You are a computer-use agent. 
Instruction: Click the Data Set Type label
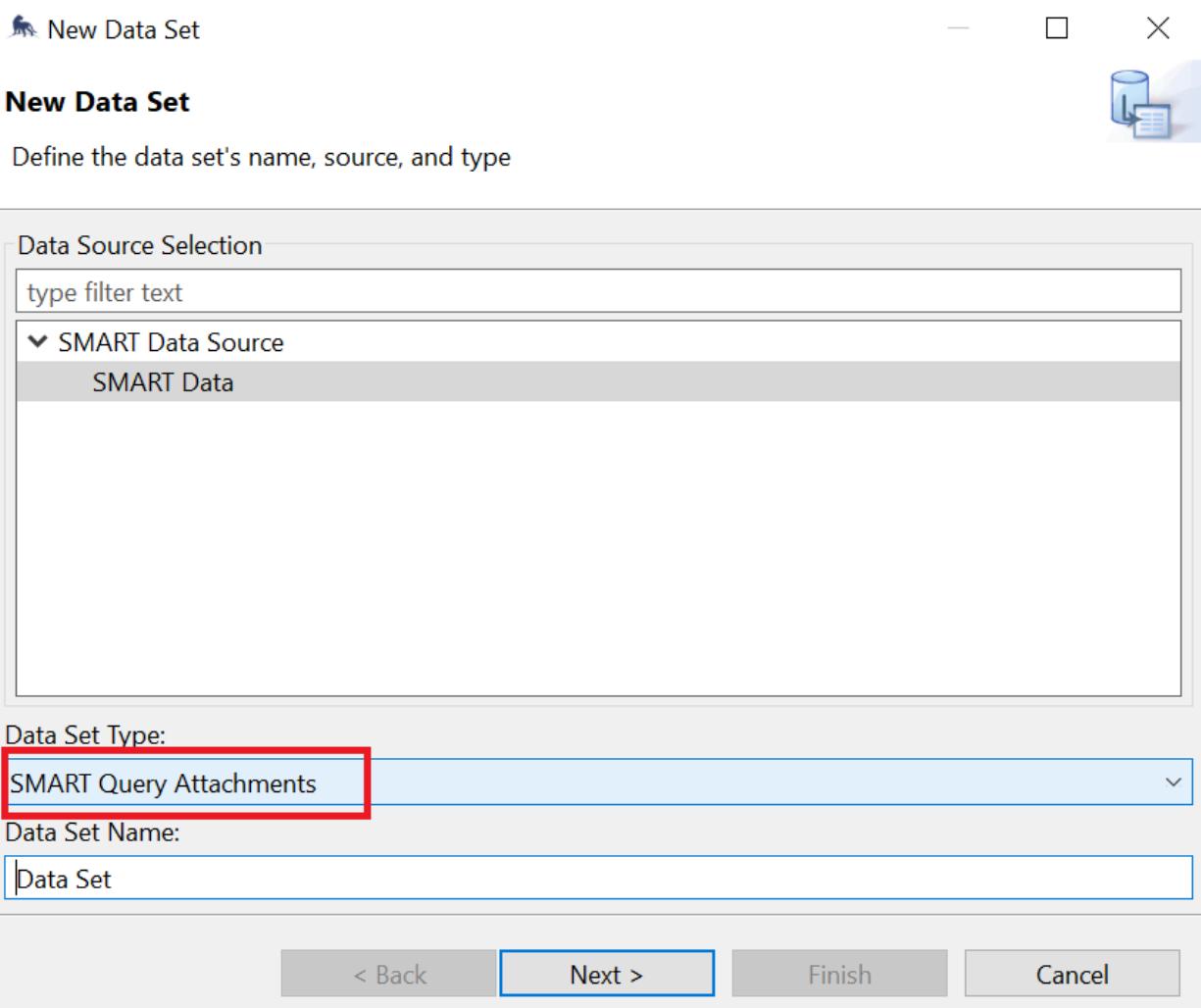point(86,734)
